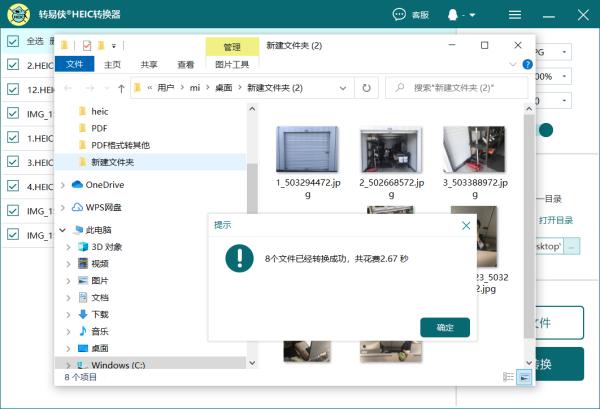
Task: Select the OneDrive cloud item in the sidebar
Action: pos(98,185)
